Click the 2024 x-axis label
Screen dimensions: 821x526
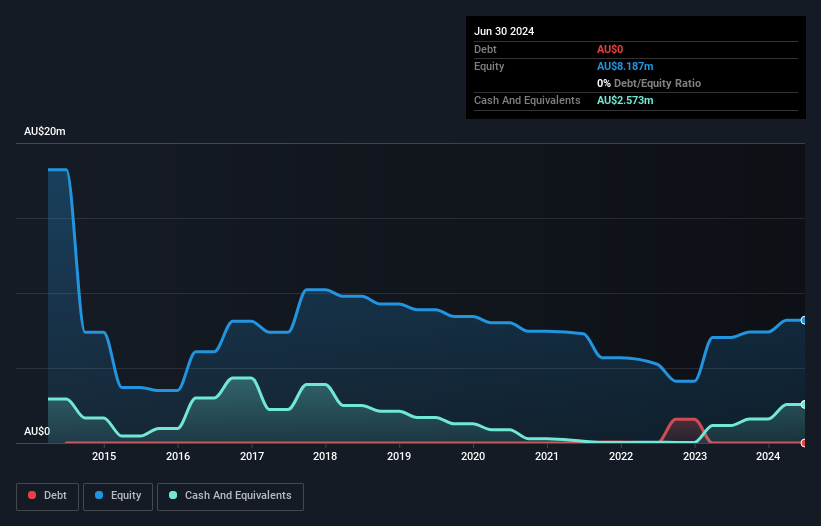(x=768, y=456)
